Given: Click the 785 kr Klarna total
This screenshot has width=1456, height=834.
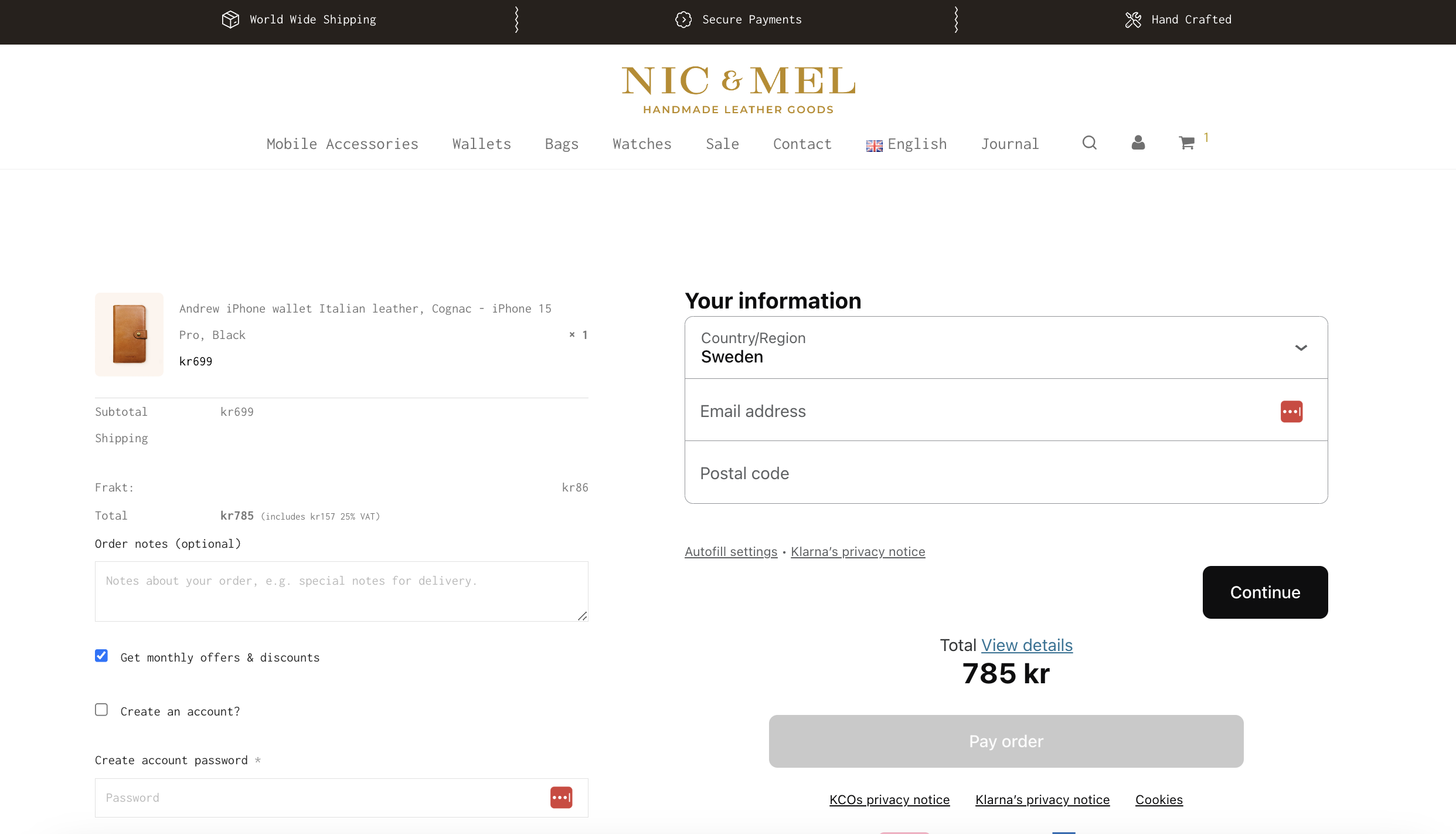Looking at the screenshot, I should (x=1006, y=673).
